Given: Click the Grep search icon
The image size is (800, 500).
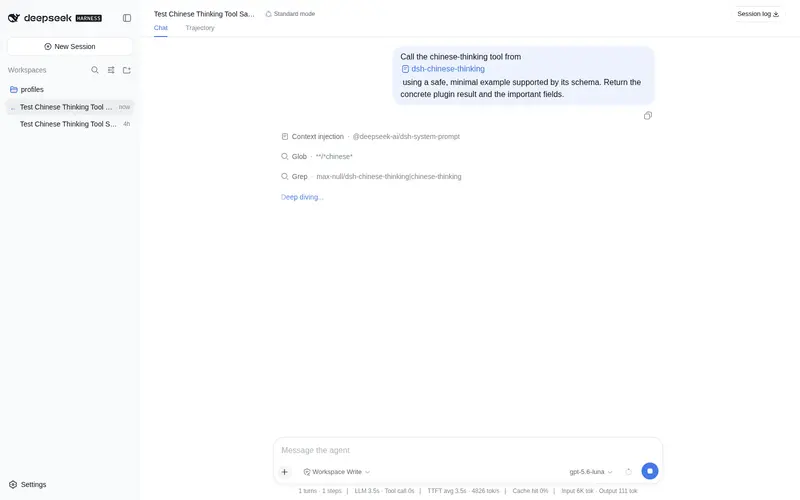Looking at the screenshot, I should click(285, 177).
